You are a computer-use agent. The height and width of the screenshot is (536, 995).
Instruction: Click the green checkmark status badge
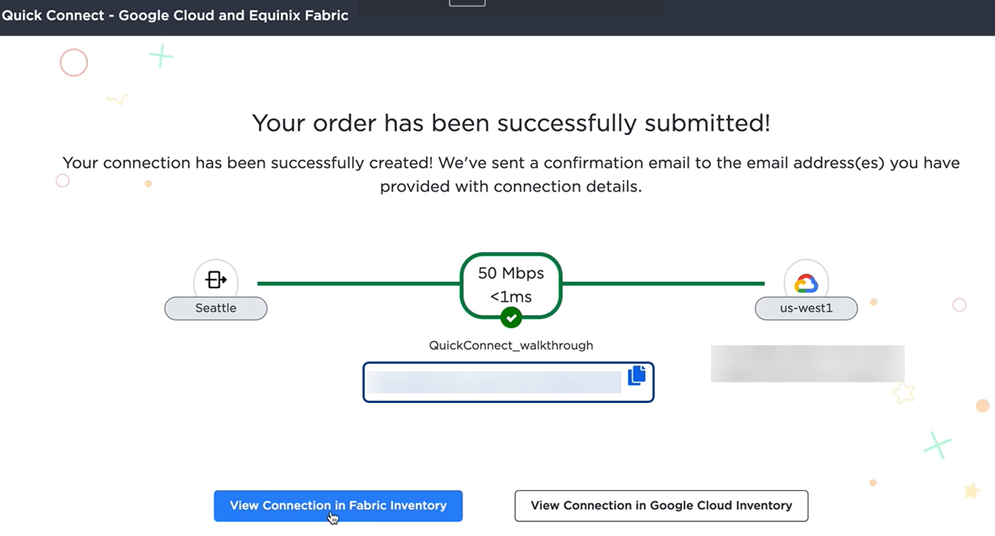pos(511,317)
